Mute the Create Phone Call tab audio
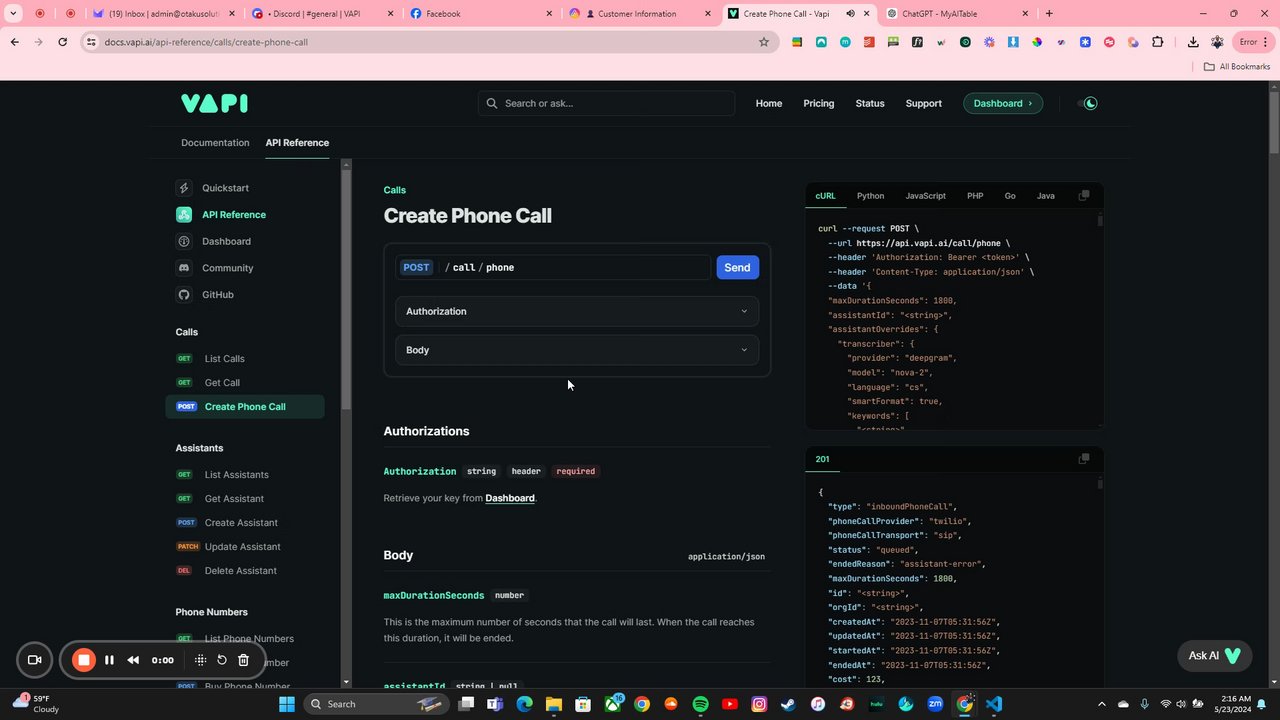 (x=851, y=14)
